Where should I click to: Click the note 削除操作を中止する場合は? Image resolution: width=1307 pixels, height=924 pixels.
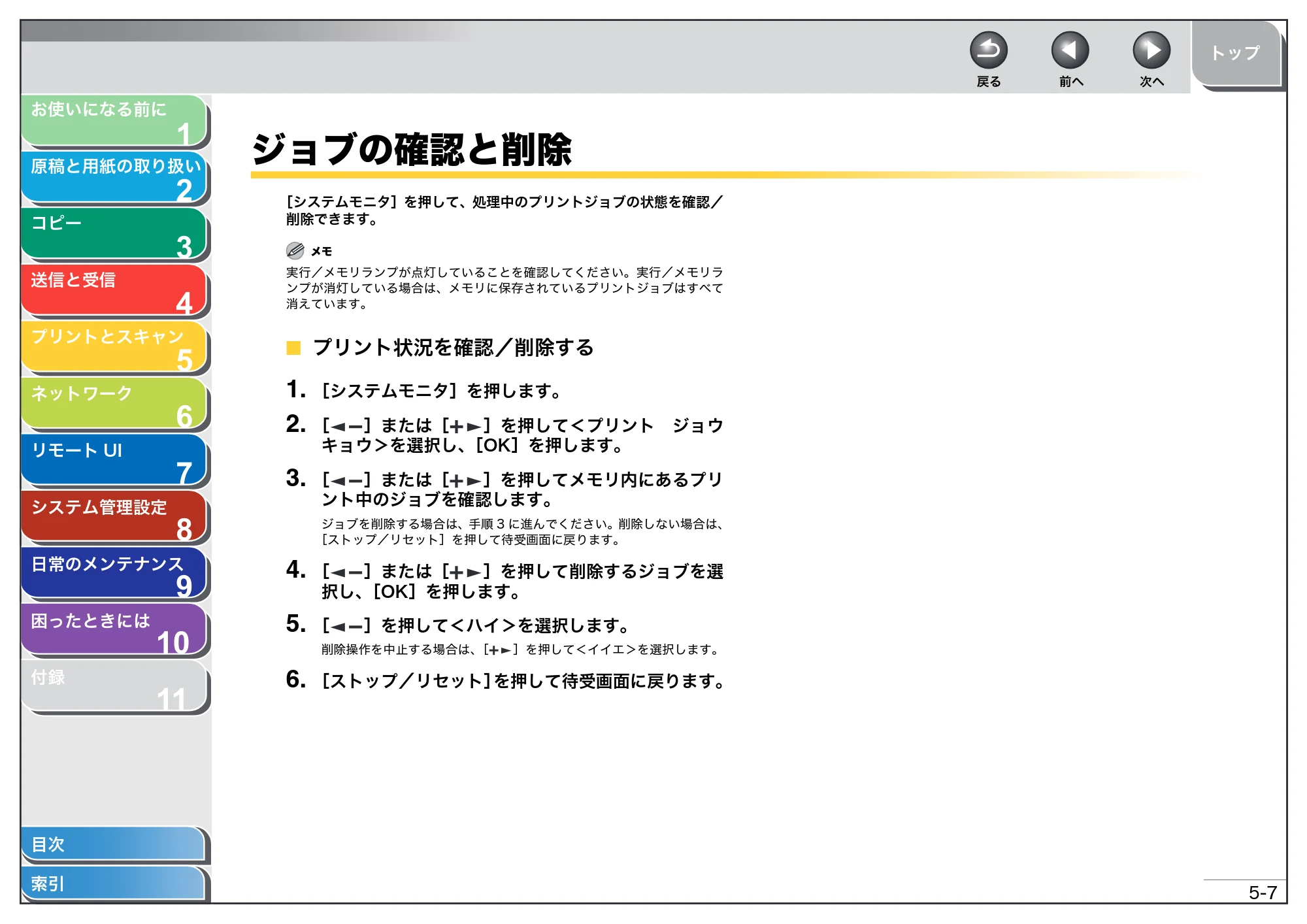point(521,650)
